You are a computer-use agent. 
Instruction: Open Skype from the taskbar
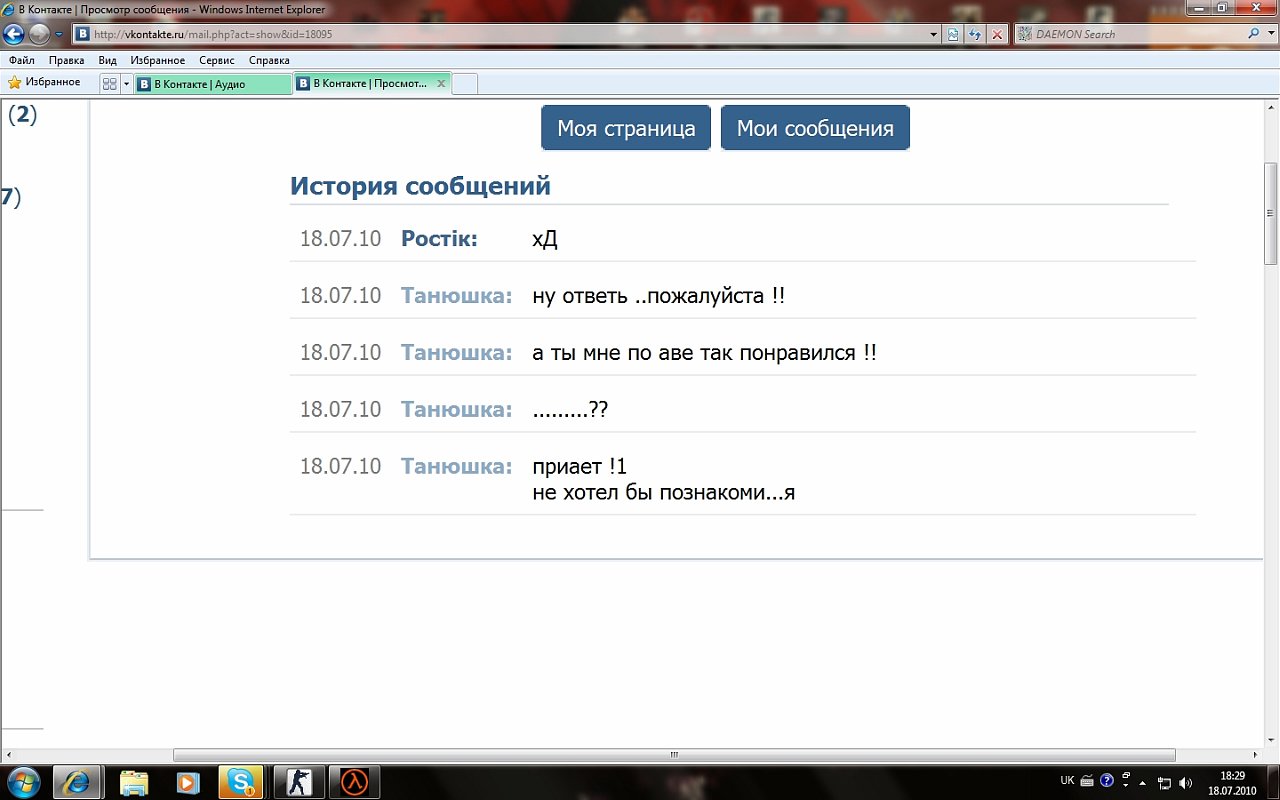[240, 782]
